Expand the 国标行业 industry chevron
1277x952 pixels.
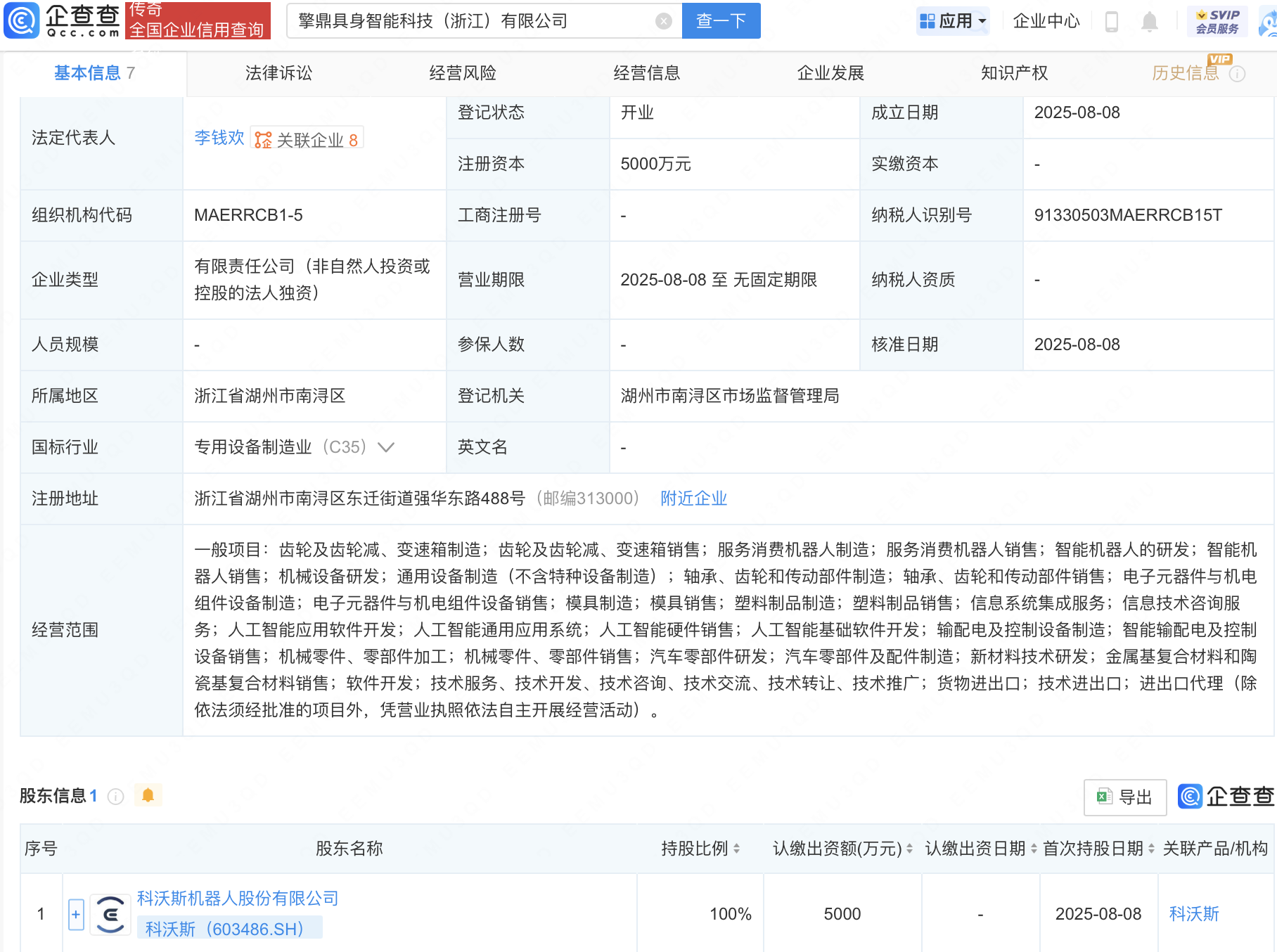(386, 447)
